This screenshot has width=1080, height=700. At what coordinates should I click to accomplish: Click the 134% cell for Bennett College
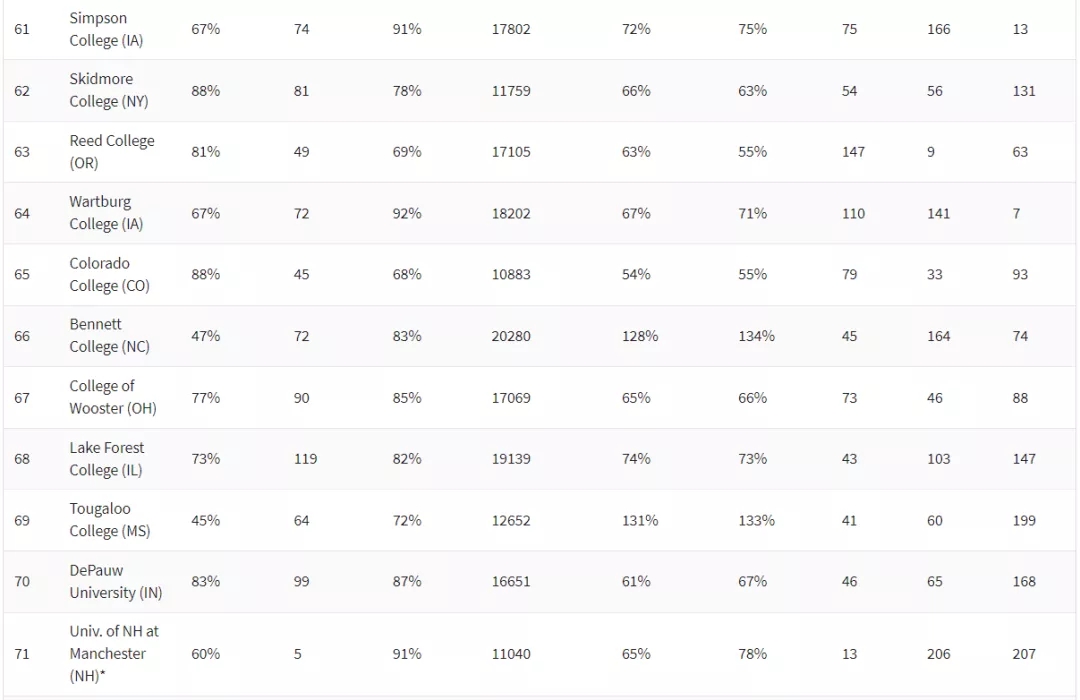756,336
